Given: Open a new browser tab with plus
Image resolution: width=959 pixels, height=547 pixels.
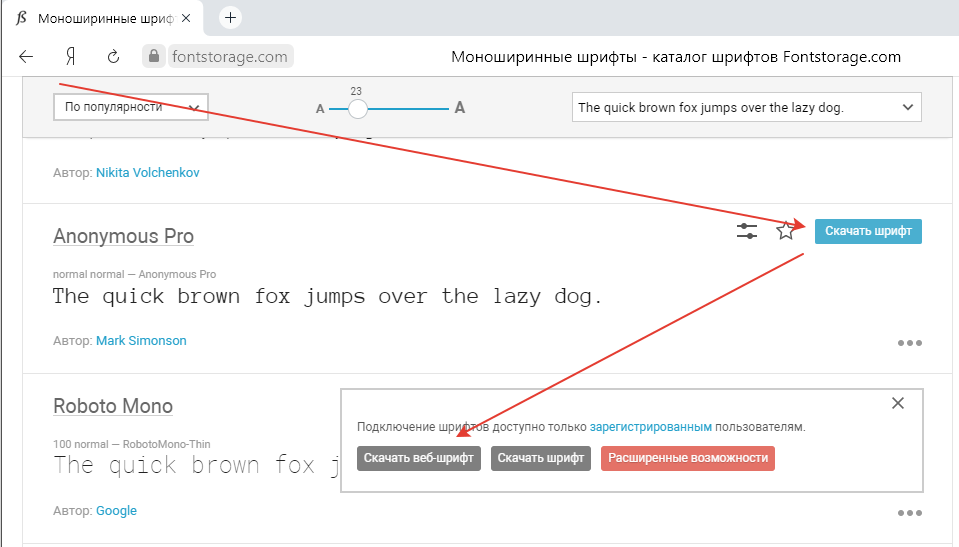Looking at the screenshot, I should pyautogui.click(x=230, y=18).
